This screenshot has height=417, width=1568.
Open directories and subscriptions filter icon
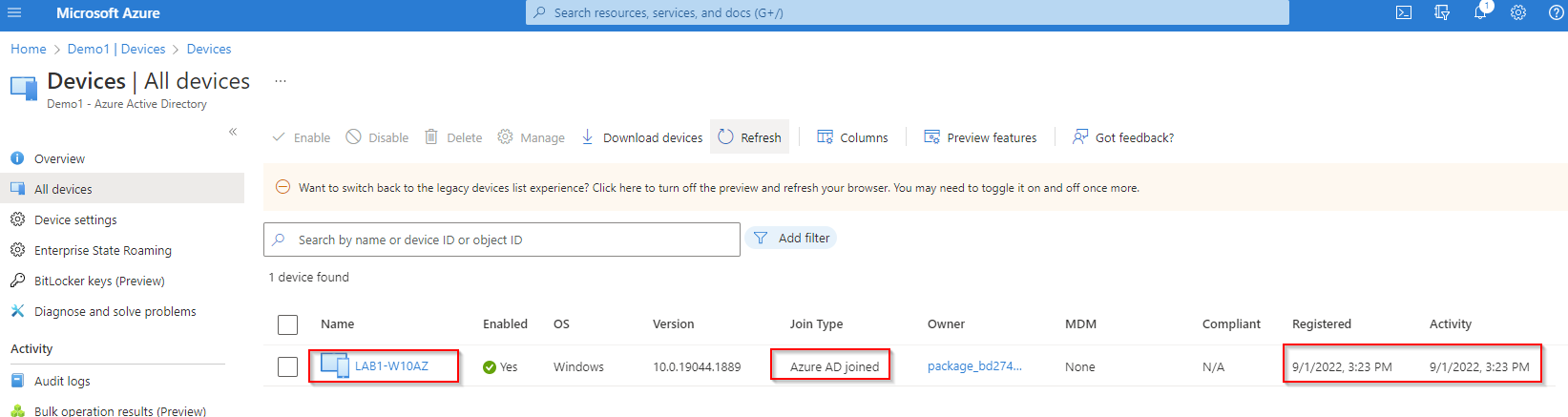point(1442,13)
